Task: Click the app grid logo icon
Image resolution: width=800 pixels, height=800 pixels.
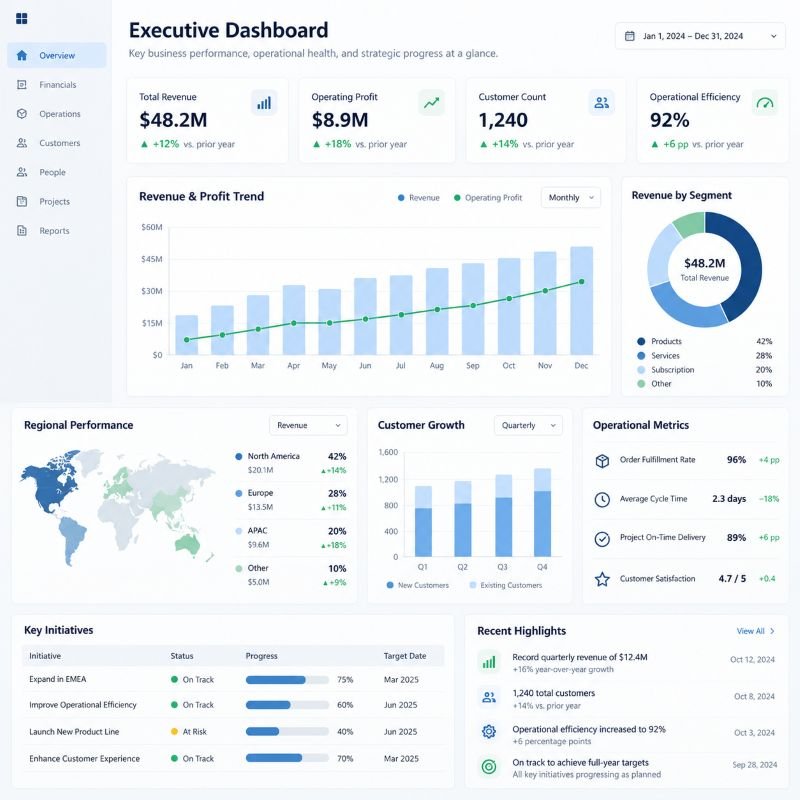Action: click(21, 19)
